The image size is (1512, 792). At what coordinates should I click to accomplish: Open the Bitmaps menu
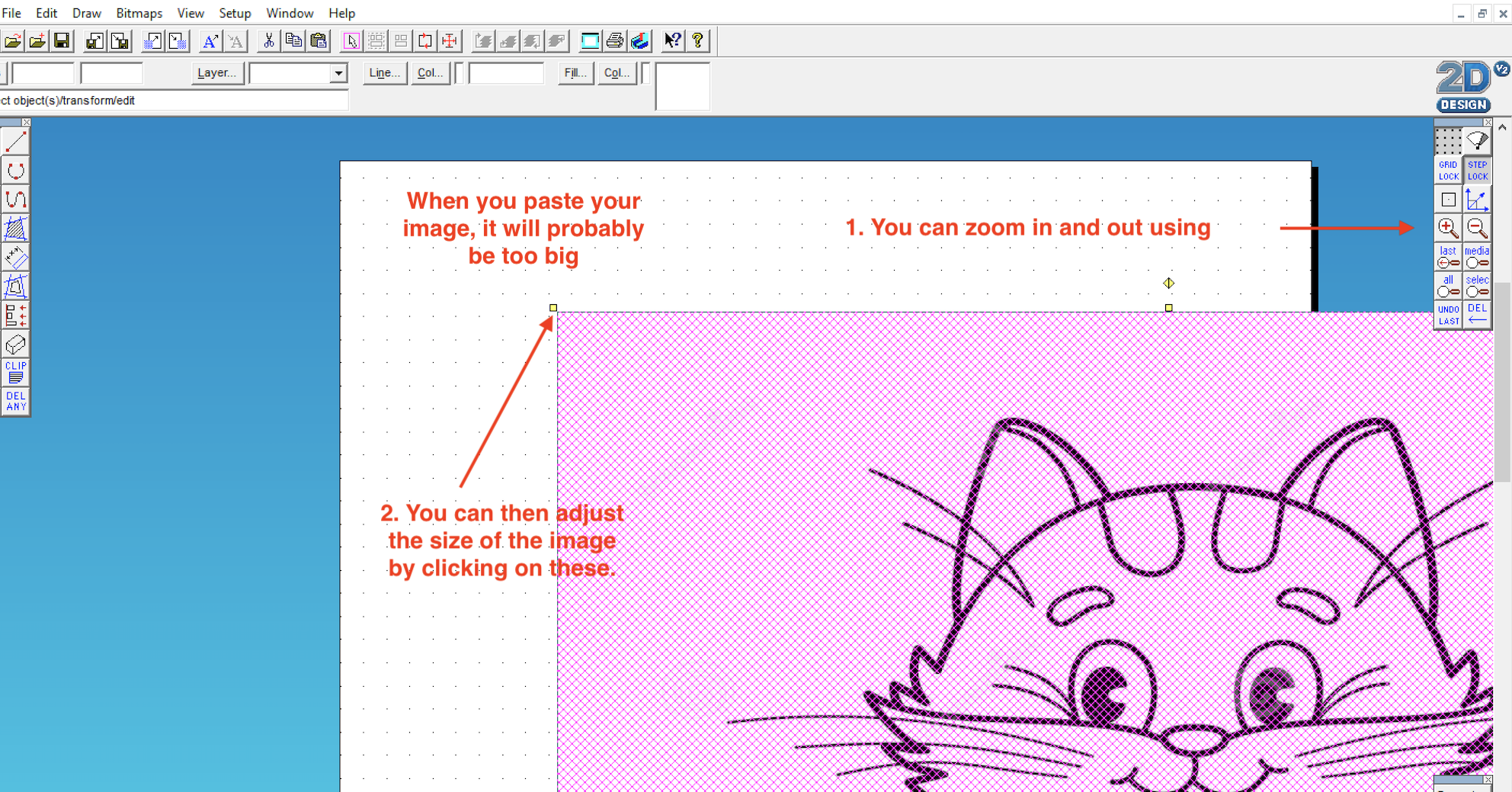tap(139, 13)
